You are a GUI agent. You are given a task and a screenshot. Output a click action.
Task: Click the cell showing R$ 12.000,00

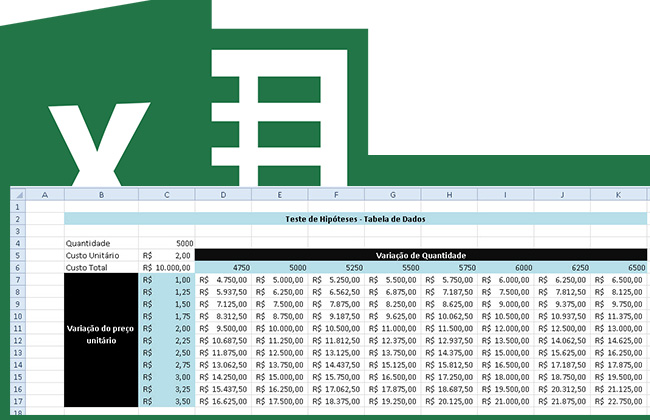tap(505, 328)
